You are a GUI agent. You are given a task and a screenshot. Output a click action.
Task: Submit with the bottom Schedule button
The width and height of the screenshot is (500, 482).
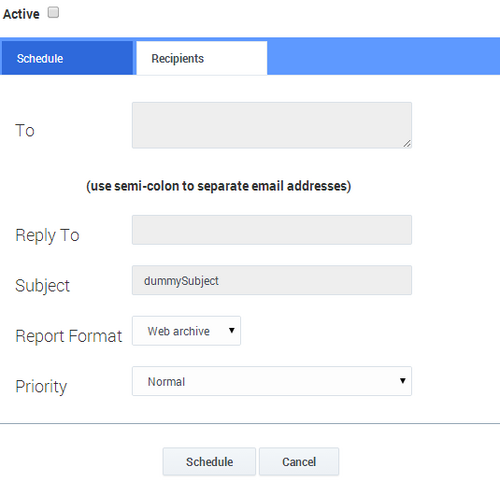(x=209, y=462)
